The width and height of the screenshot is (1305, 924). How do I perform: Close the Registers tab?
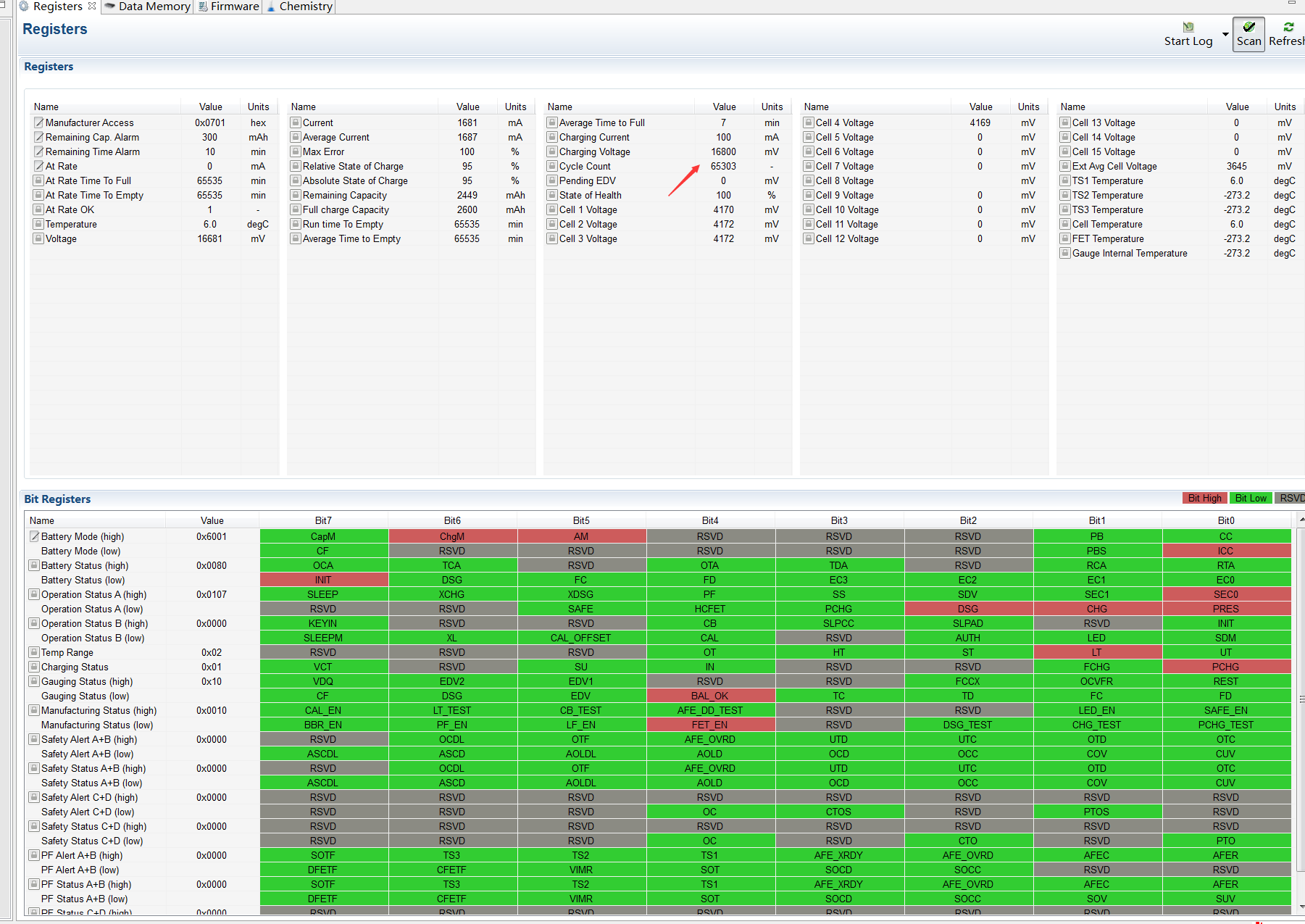[92, 6]
